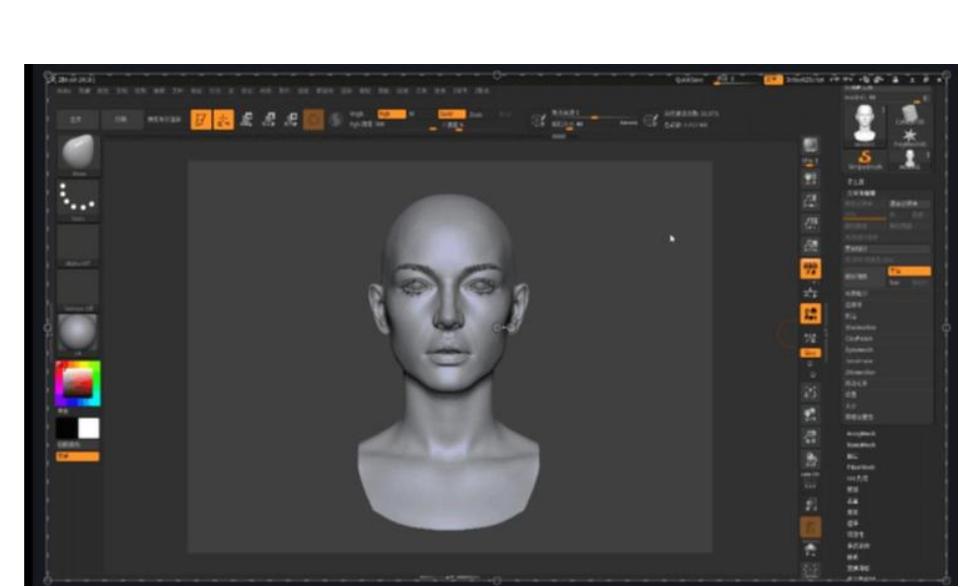The height and width of the screenshot is (587, 968).
Task: Click the first dark button in top shelf
Action: 77,119
